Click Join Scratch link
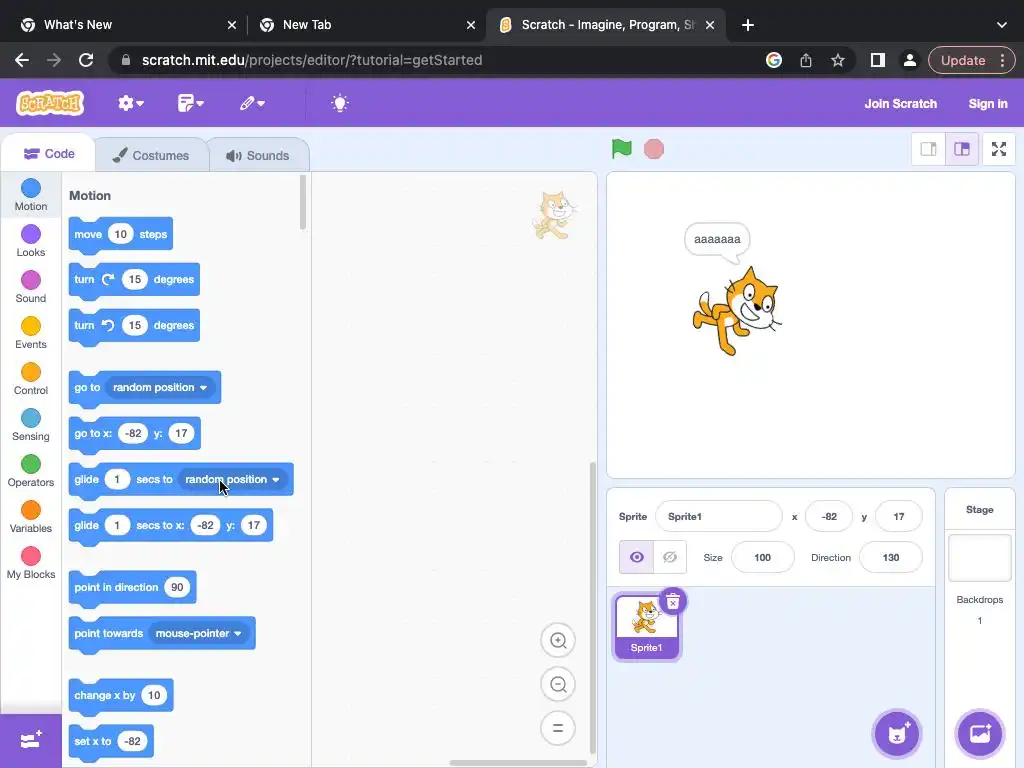 (x=901, y=103)
